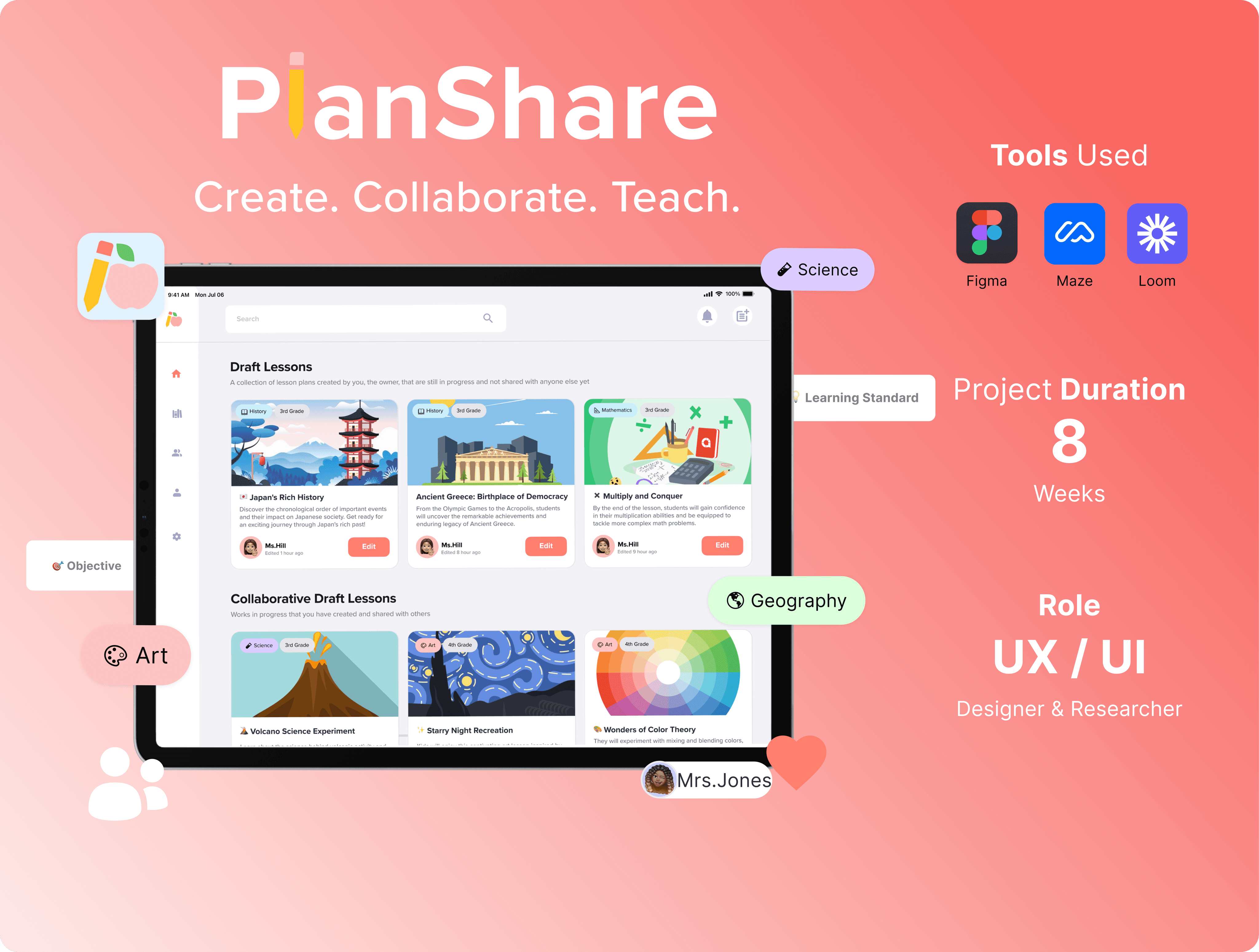Click the compose/new lesson icon
The height and width of the screenshot is (952, 1259).
740,320
